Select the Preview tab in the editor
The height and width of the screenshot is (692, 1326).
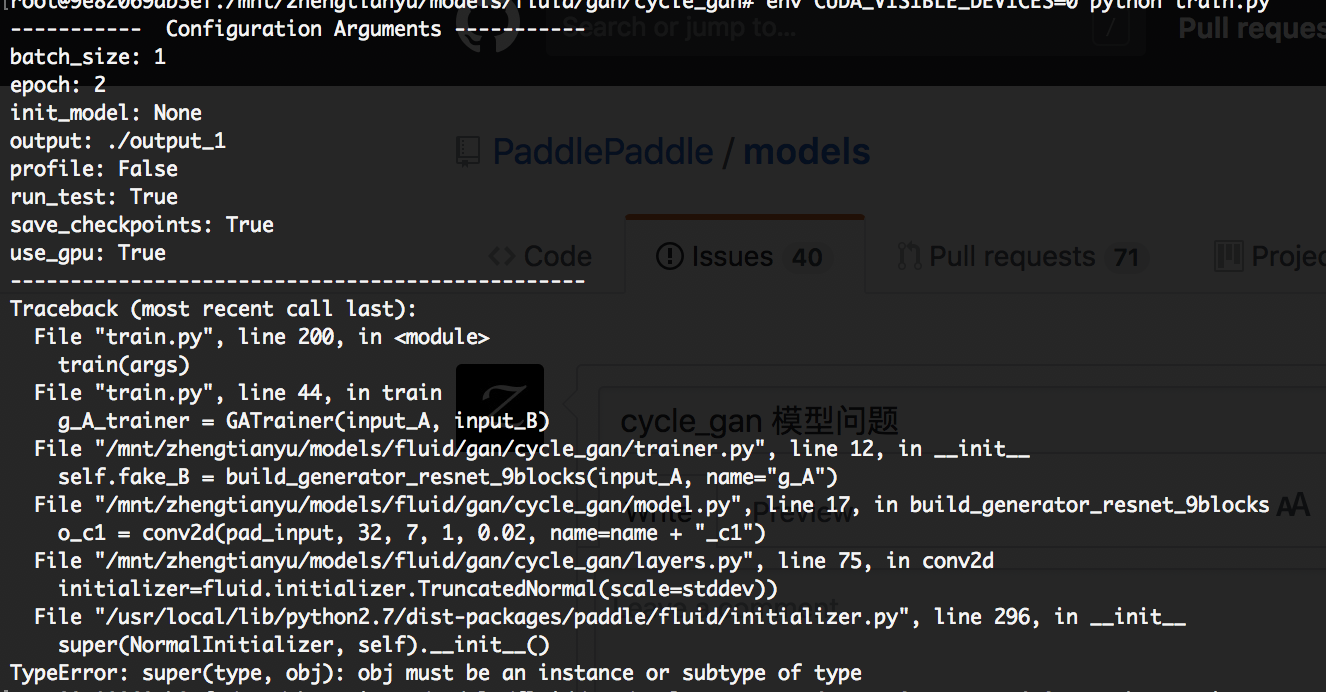pos(806,512)
